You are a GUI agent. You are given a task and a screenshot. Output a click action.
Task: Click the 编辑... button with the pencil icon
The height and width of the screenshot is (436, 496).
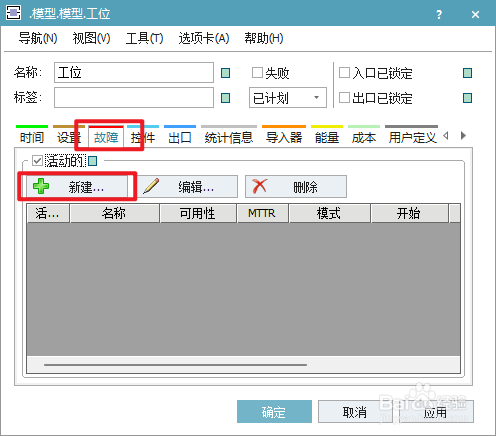(187, 186)
